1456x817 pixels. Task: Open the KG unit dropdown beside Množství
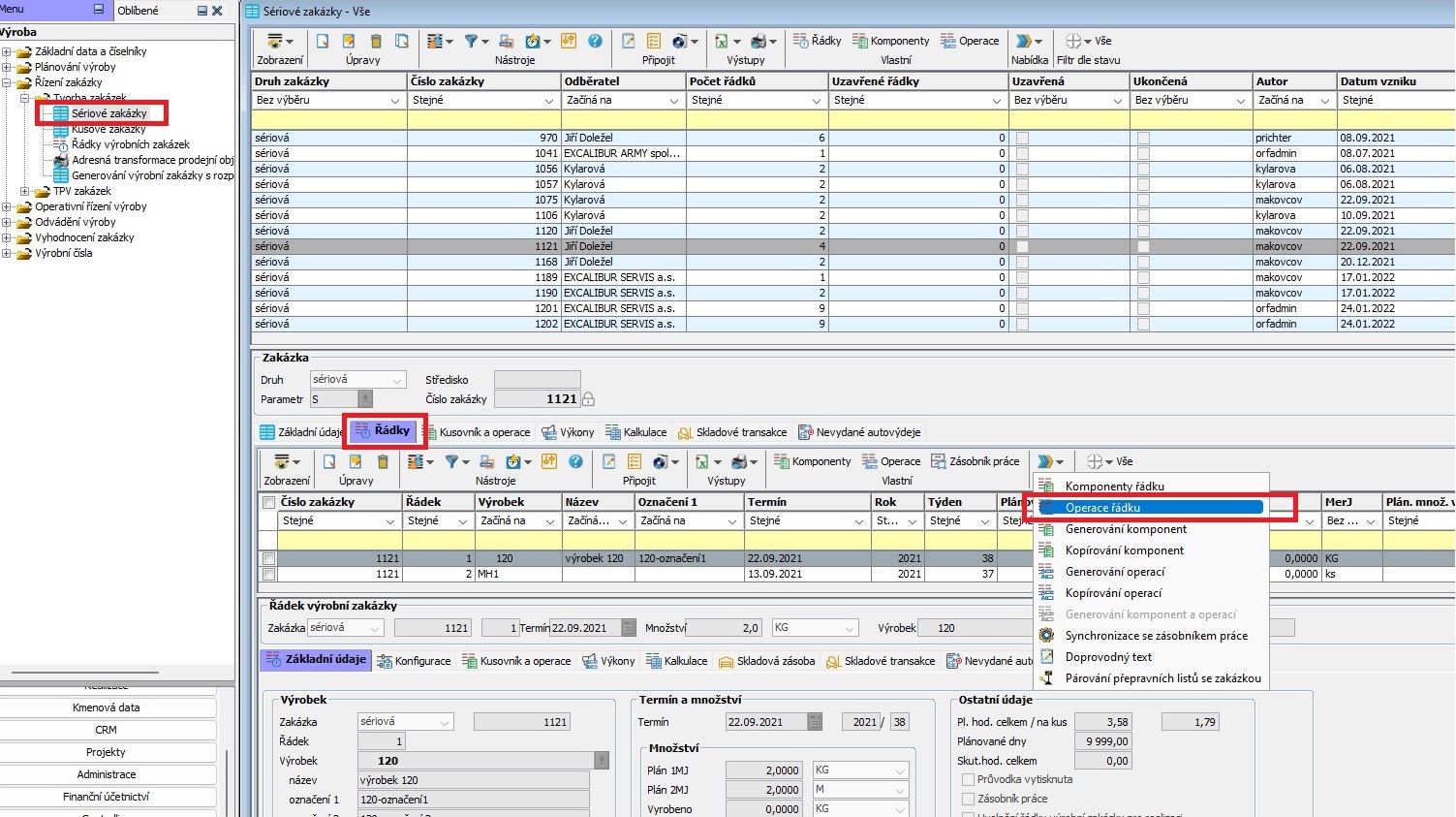point(848,628)
